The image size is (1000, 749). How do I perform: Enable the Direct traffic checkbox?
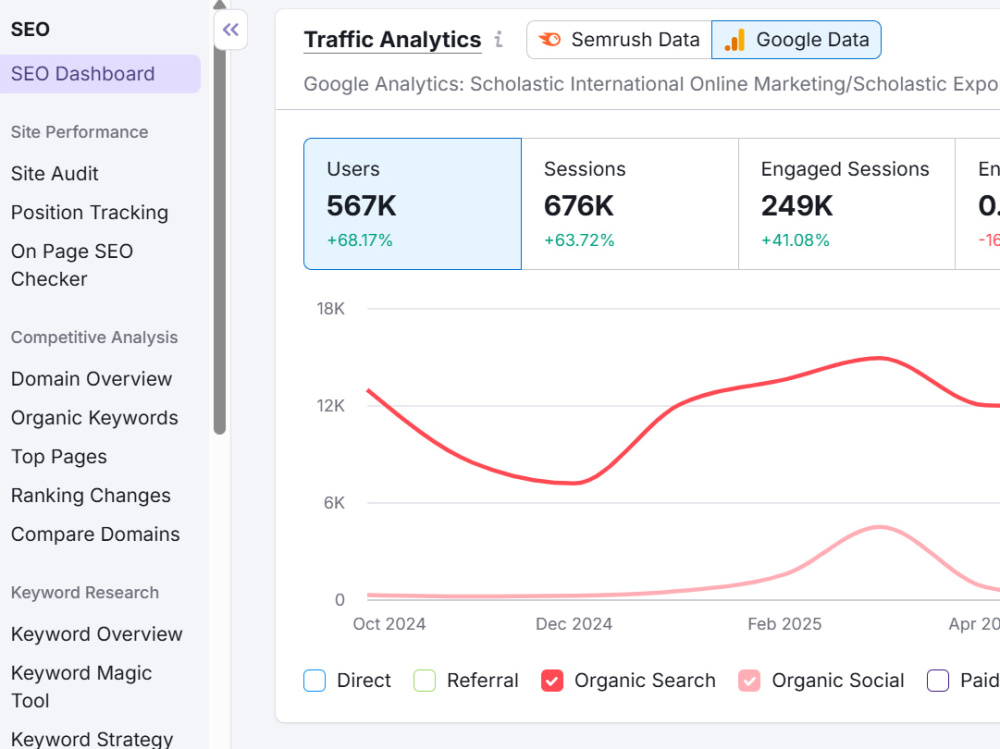point(314,681)
